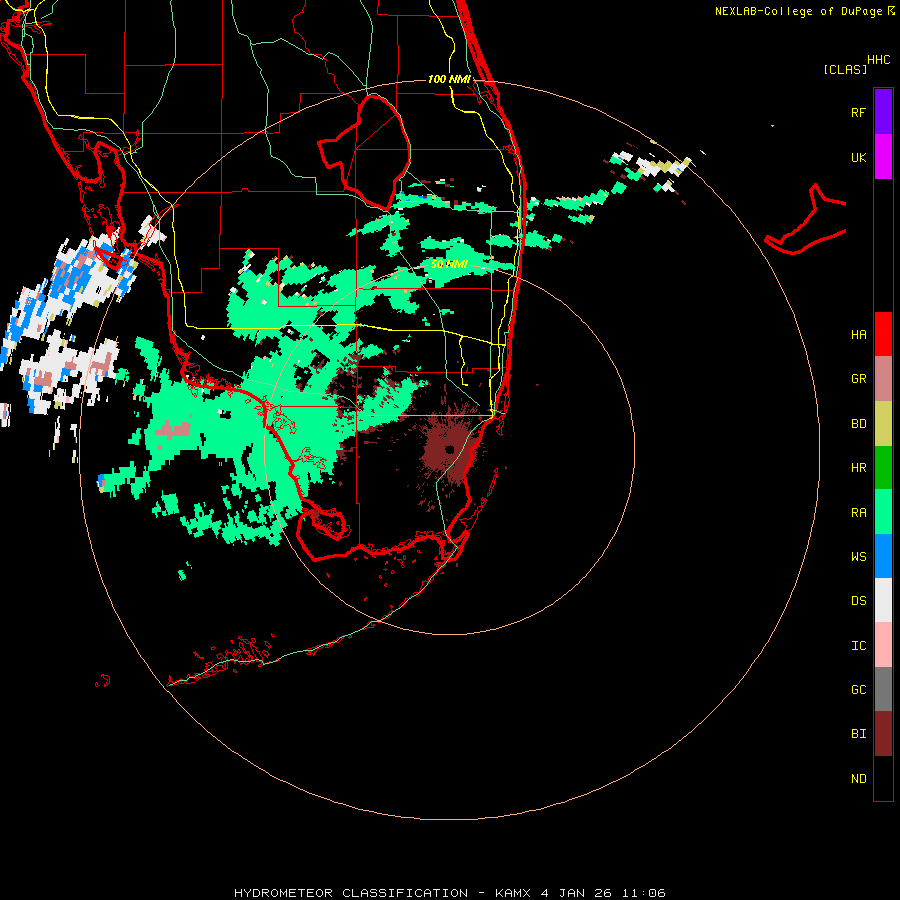900x900 pixels.
Task: Click the 'RF' legend label
Action: [858, 112]
